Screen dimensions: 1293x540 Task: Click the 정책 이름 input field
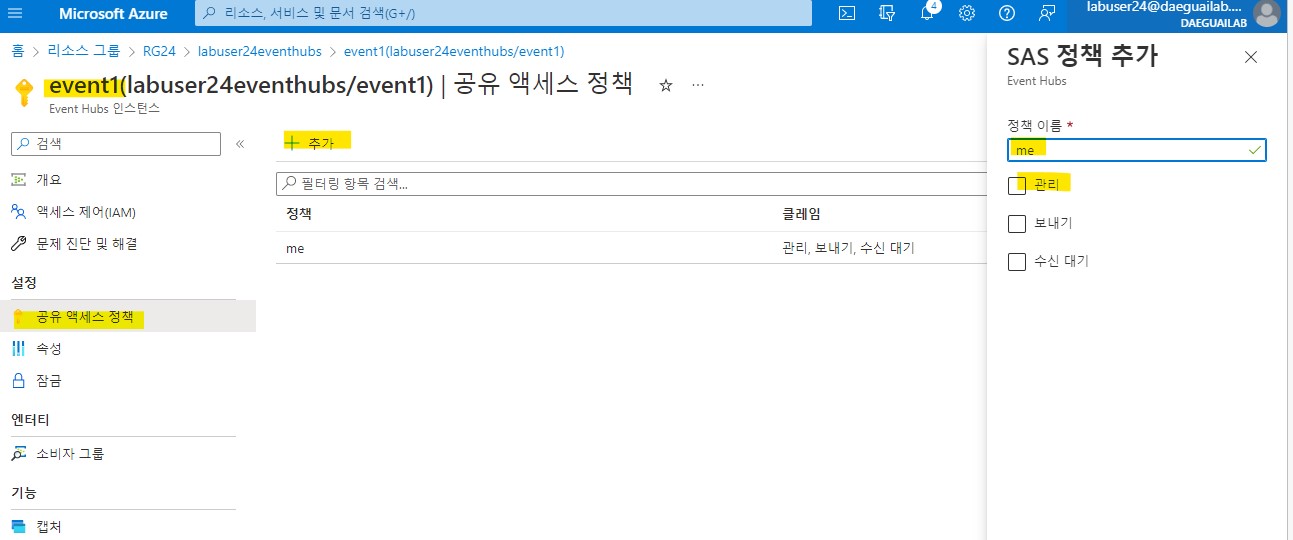coord(1137,150)
